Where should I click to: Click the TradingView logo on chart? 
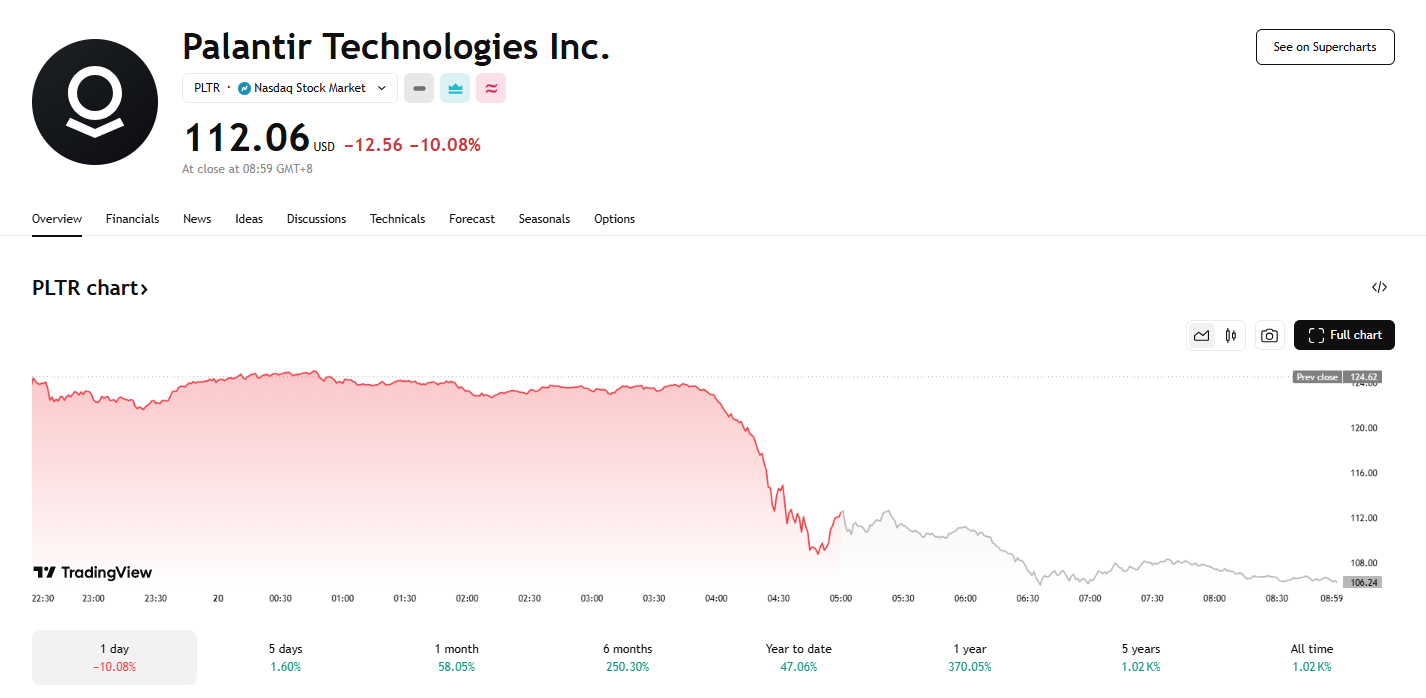[x=93, y=572]
